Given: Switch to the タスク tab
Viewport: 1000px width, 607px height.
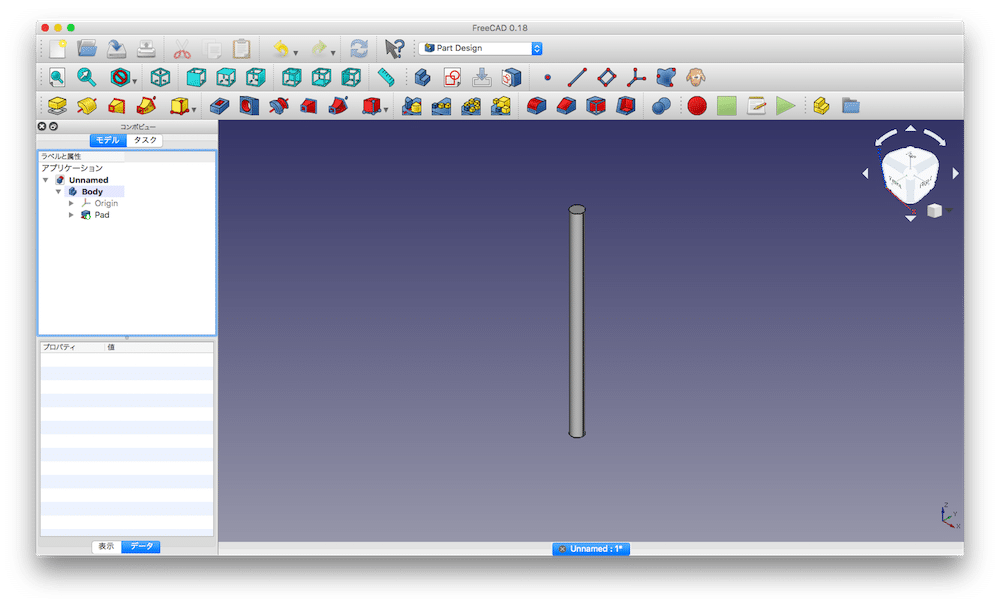Looking at the screenshot, I should (x=145, y=141).
